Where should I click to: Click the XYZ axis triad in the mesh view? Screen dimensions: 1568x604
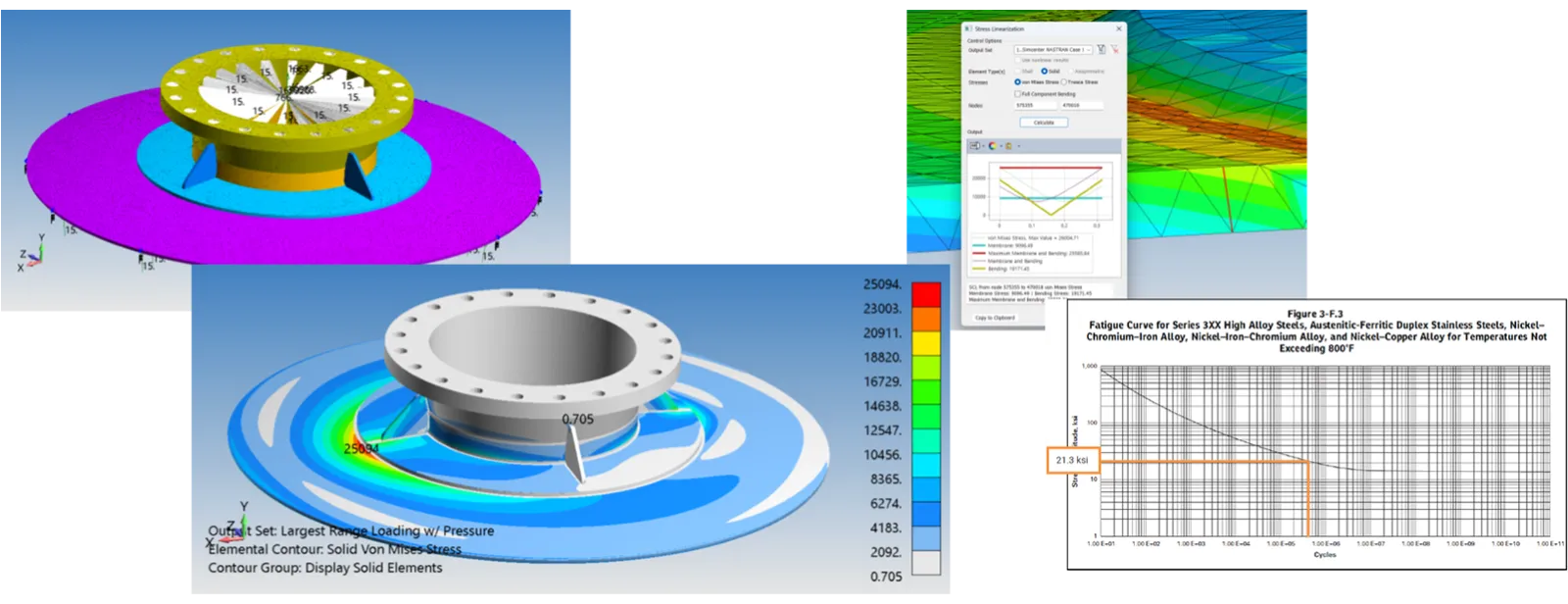tap(31, 253)
